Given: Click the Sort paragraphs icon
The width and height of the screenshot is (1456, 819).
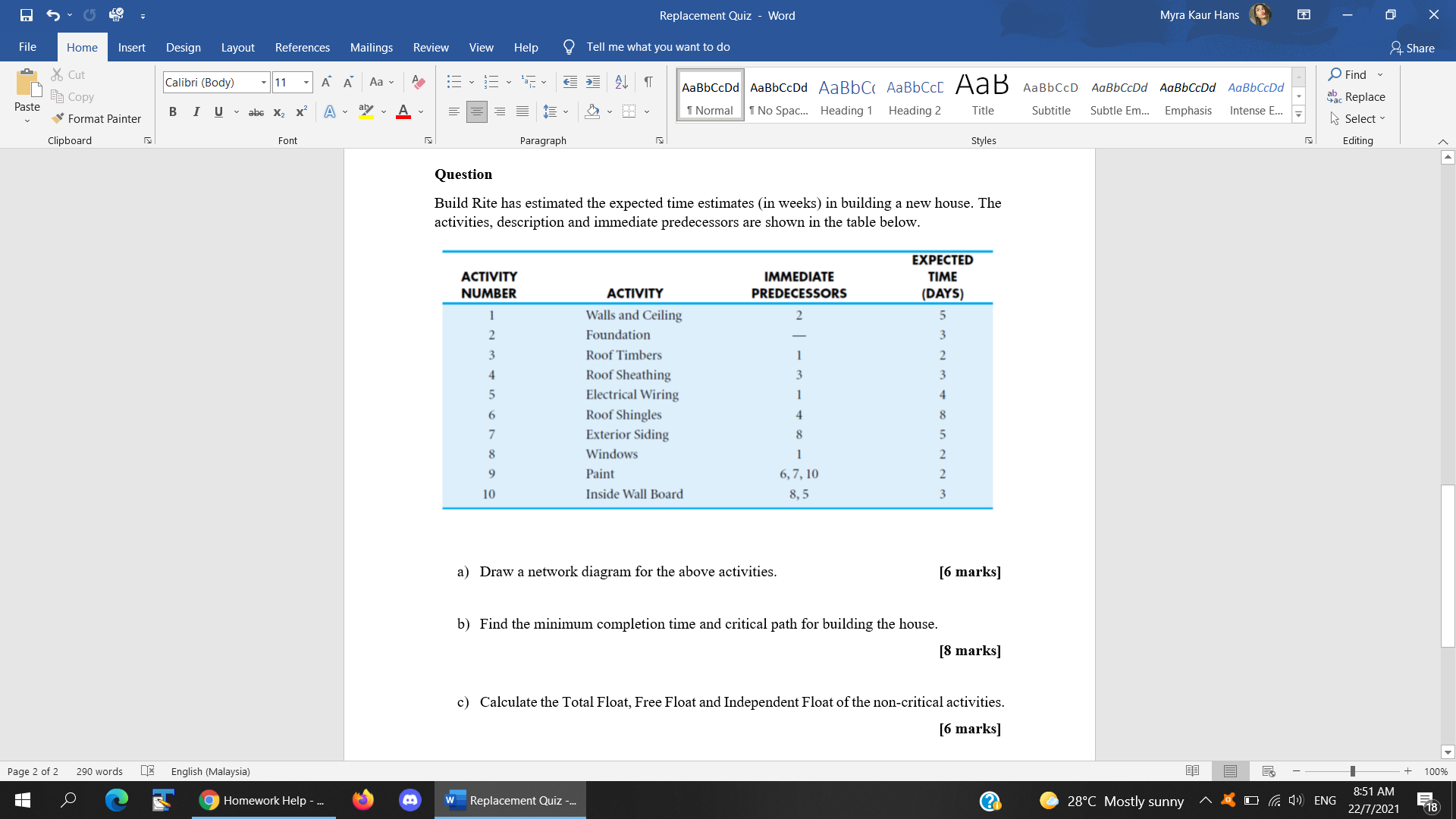Looking at the screenshot, I should 621,82.
